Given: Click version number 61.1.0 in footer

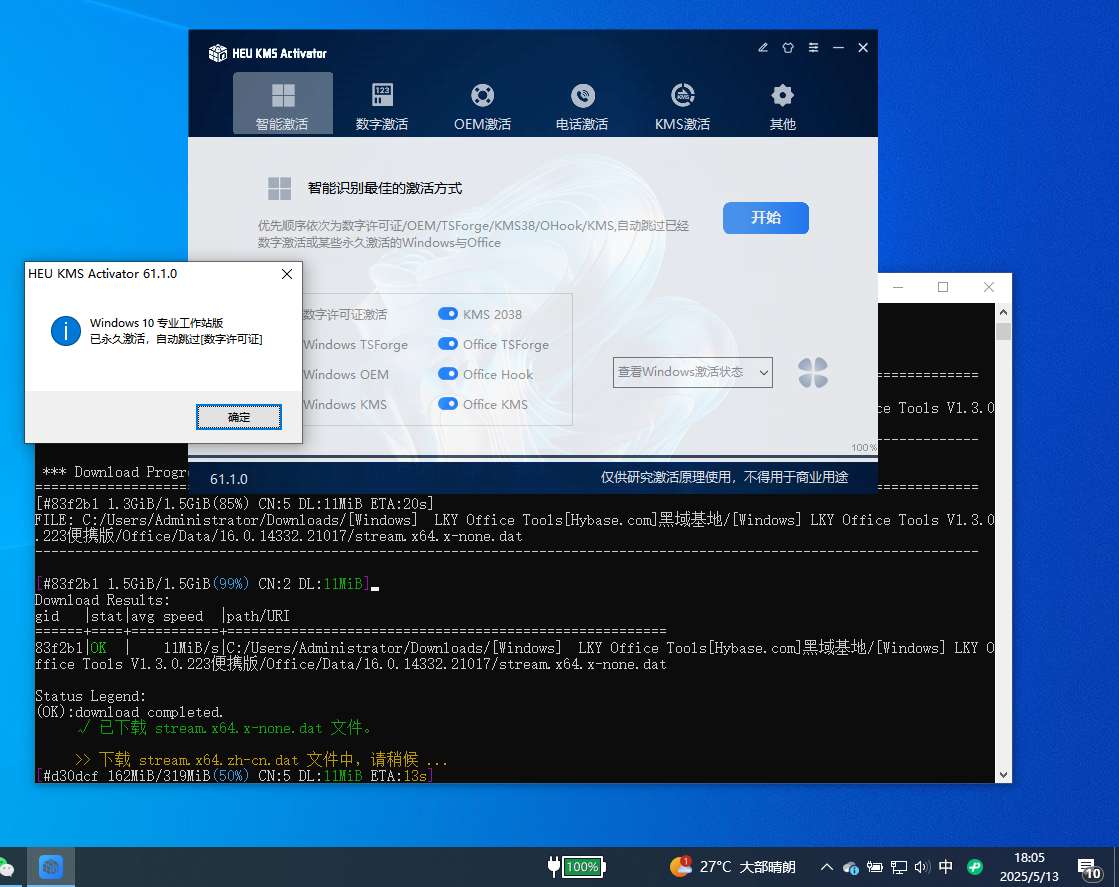Looking at the screenshot, I should [x=229, y=479].
